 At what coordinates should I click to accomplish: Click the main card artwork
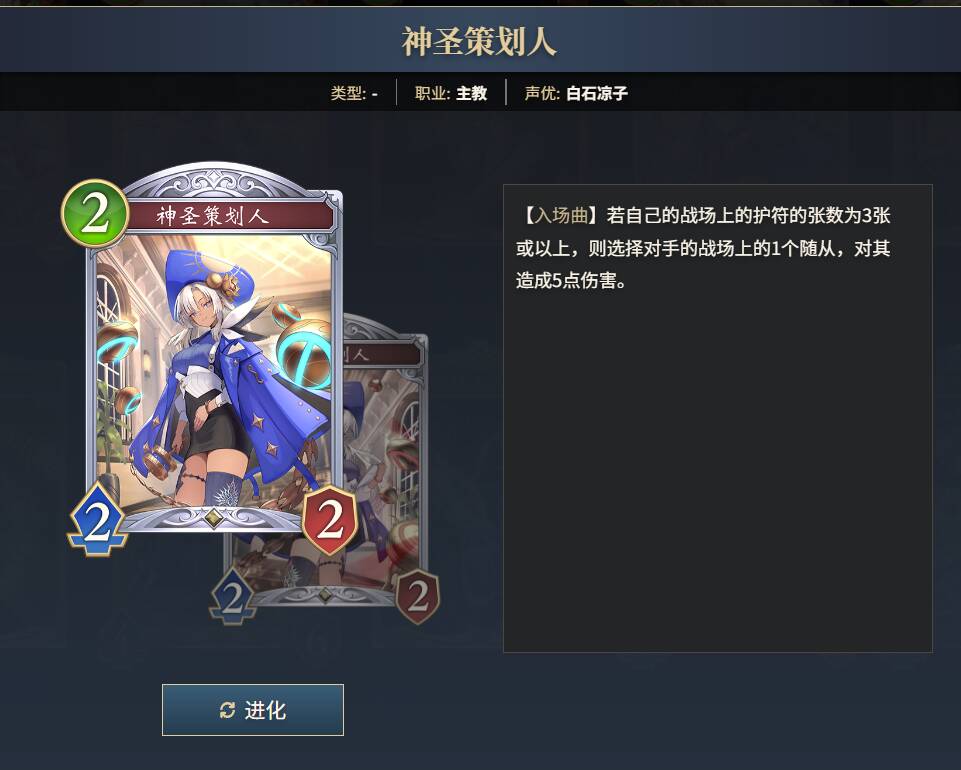[x=213, y=374]
